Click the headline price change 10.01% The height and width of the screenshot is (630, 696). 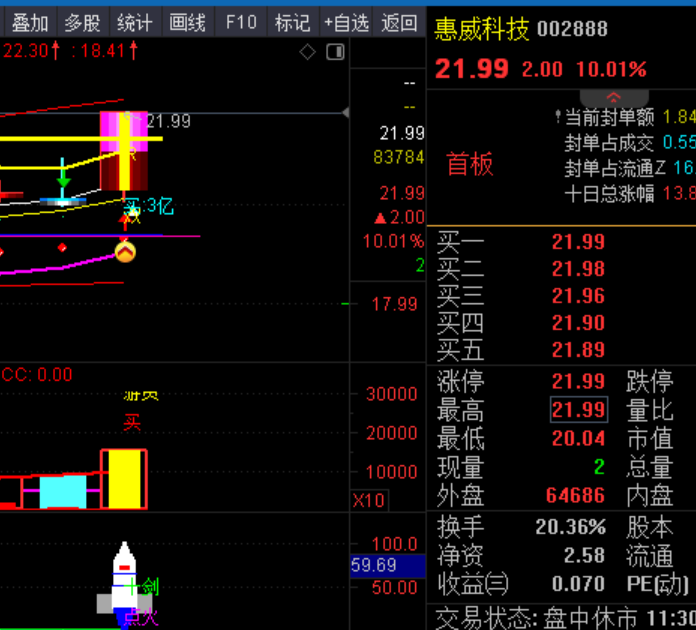(x=611, y=70)
